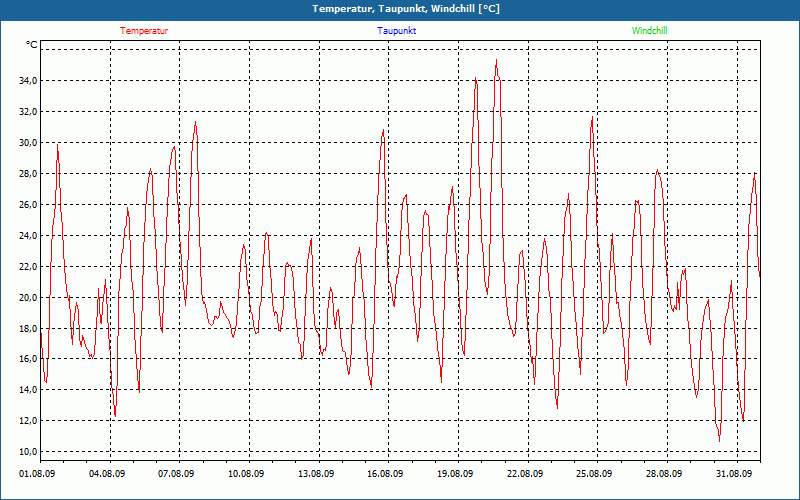Click the 01.08.09 date label
Screen dimensions: 800x500
(x=37, y=473)
